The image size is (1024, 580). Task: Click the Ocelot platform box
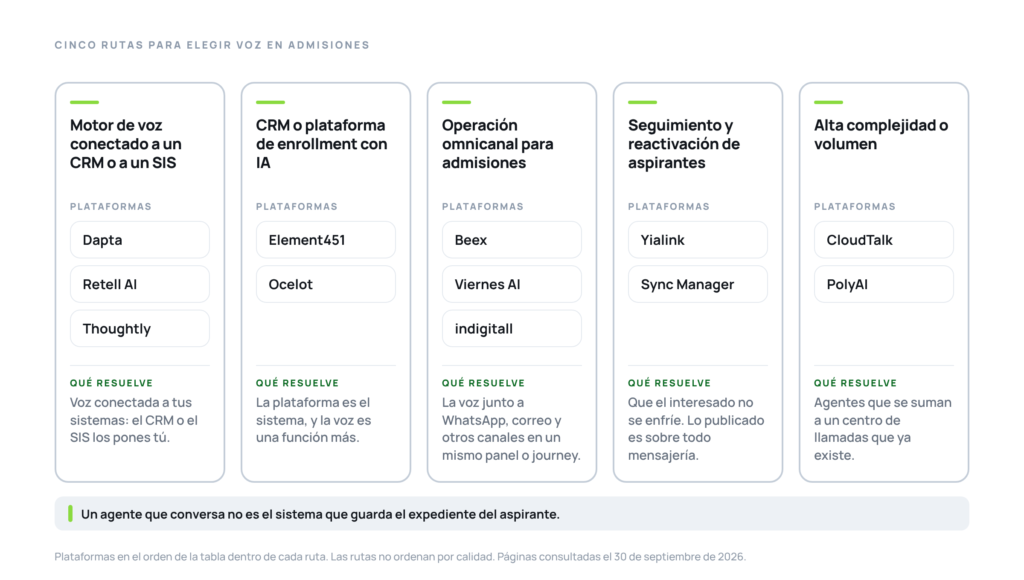(x=326, y=284)
